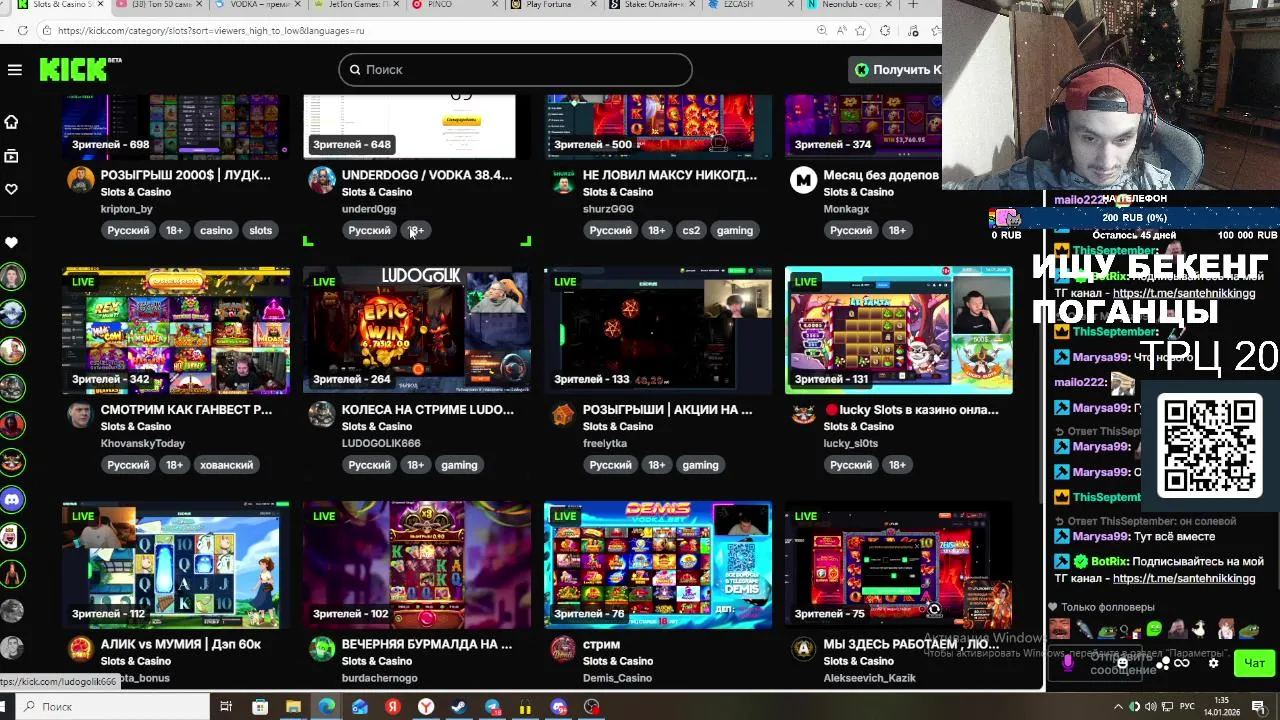Image resolution: width=1280 pixels, height=720 pixels.
Task: Add page to favorites with star icon
Action: [861, 31]
